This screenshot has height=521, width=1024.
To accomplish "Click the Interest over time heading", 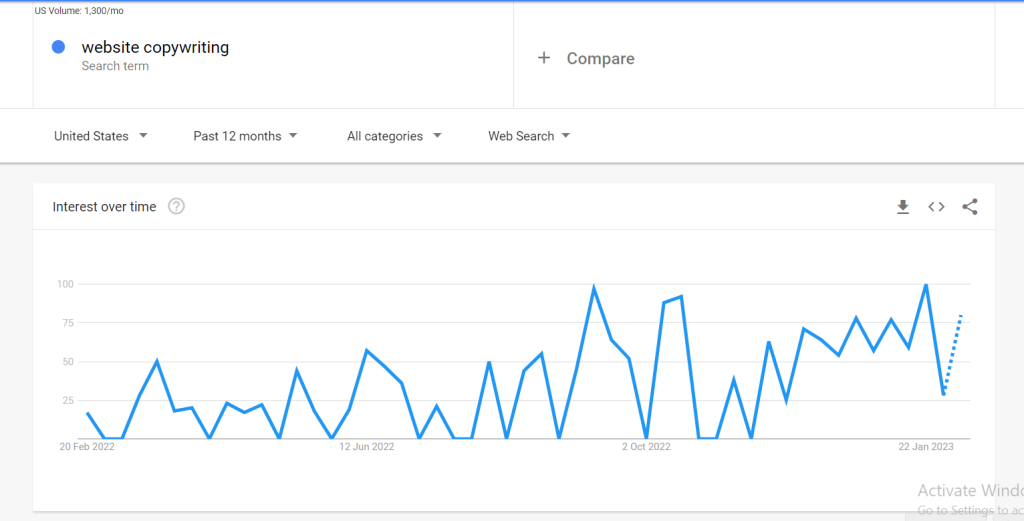I will point(104,207).
